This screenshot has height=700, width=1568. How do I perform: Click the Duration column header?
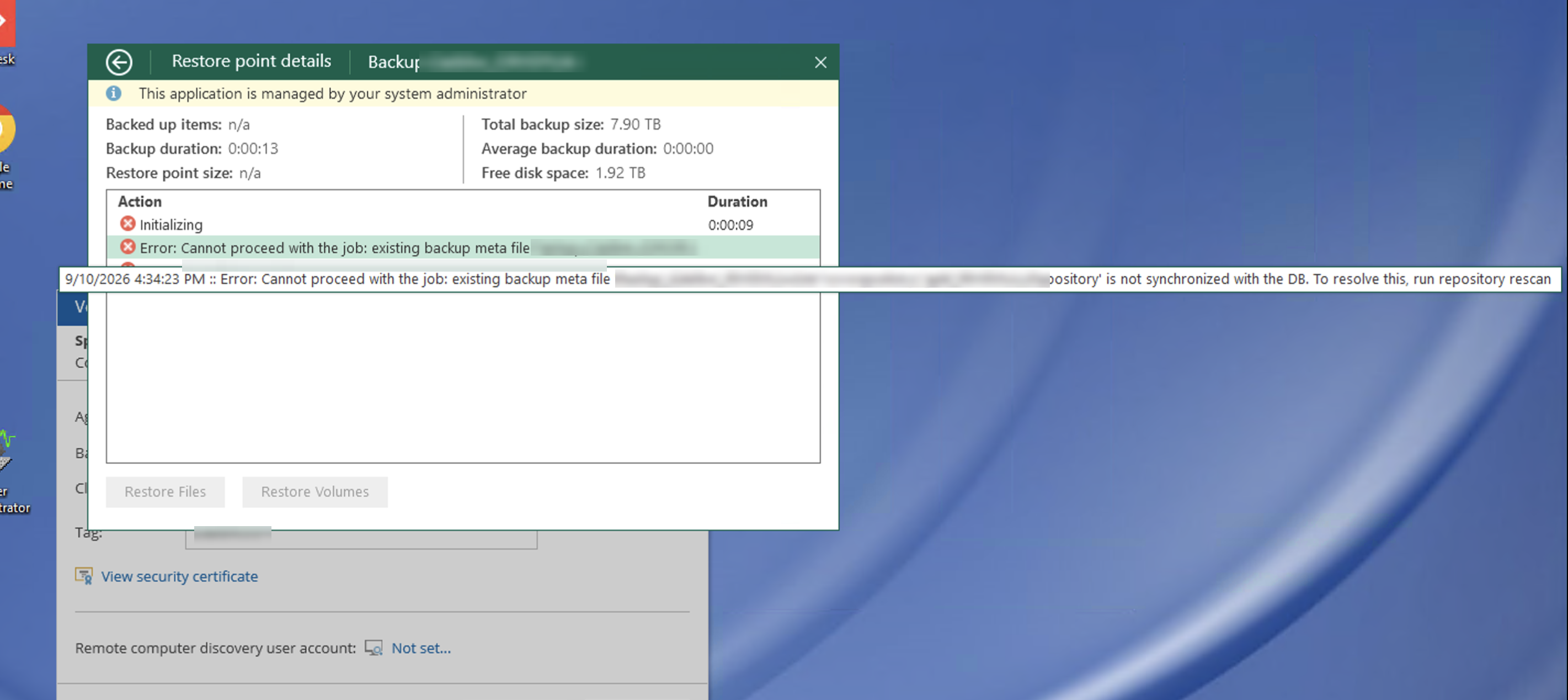click(737, 201)
